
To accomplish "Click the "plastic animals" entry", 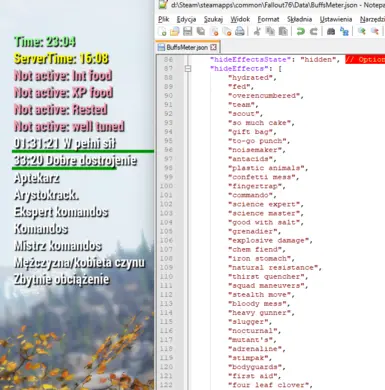I will [x=266, y=168].
